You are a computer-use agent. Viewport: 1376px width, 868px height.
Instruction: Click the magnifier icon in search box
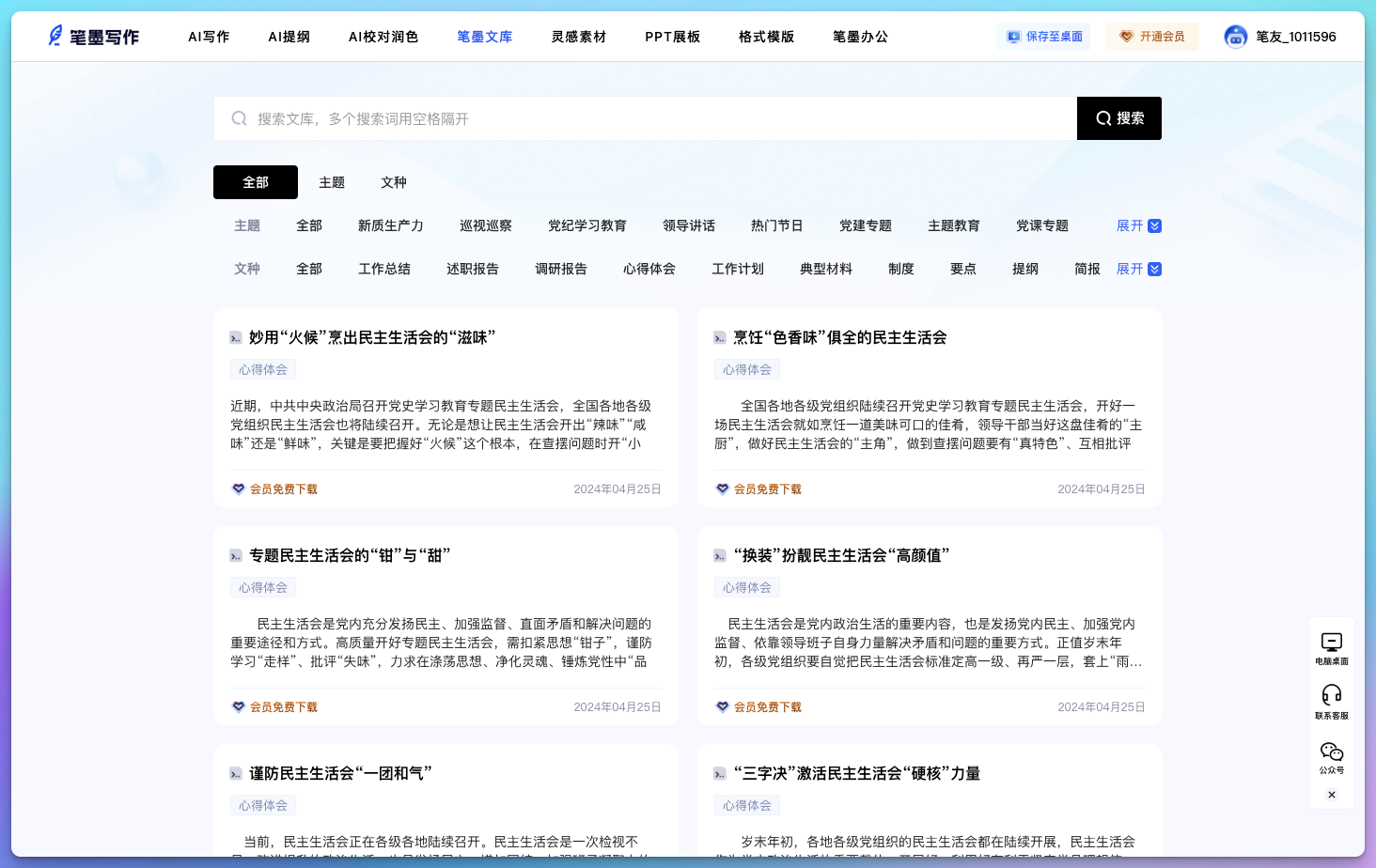[x=240, y=118]
